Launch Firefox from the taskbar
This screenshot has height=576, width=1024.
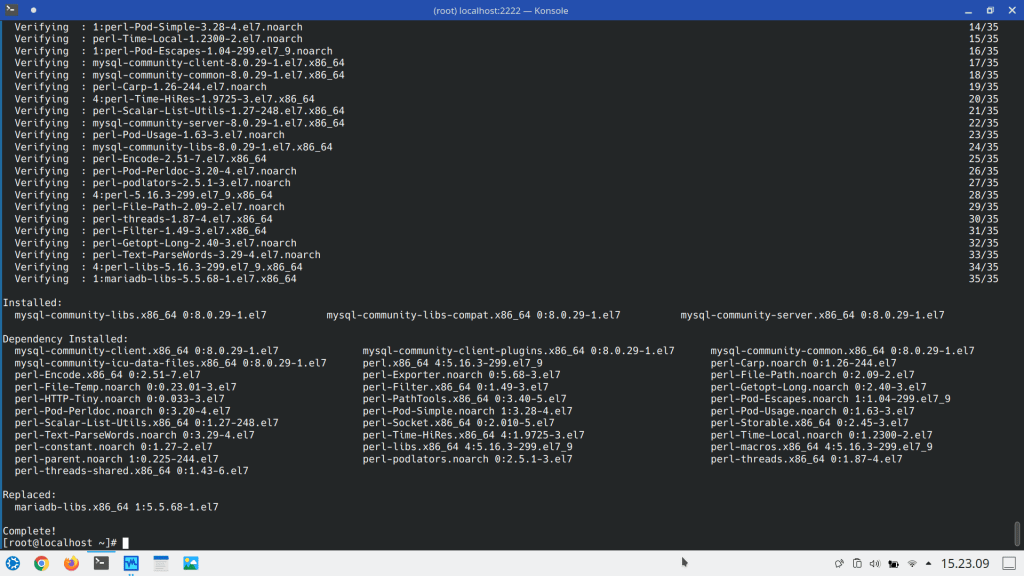click(71, 563)
